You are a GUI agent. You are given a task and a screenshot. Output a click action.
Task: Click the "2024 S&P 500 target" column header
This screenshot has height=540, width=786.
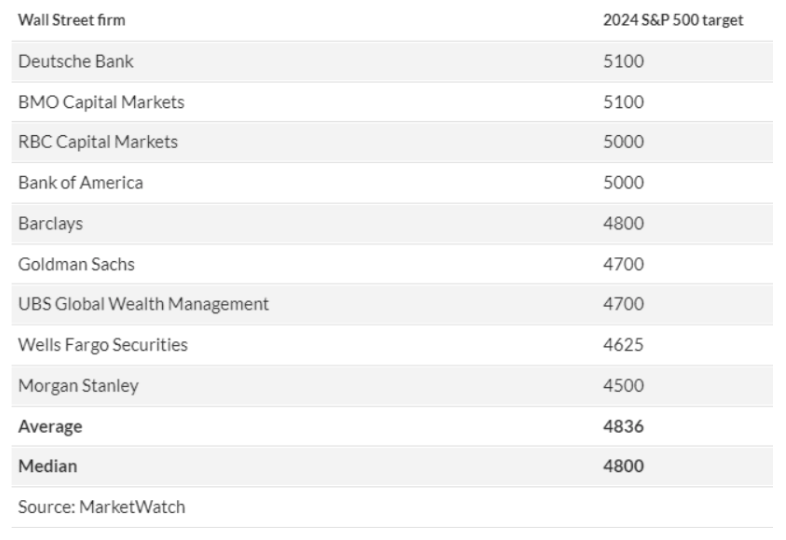(672, 20)
